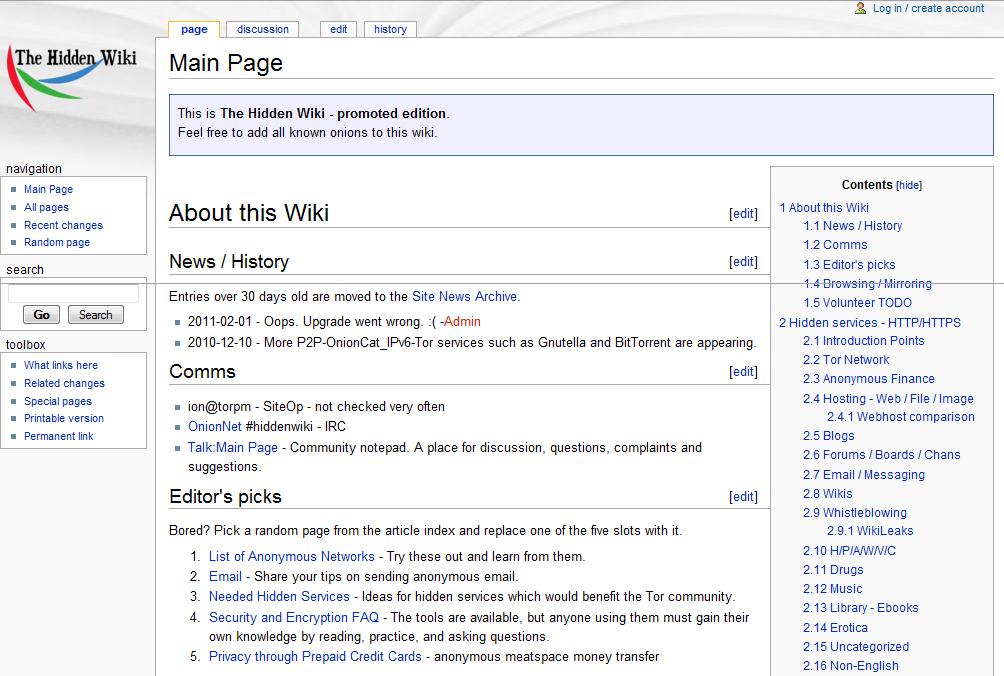
Task: Open Random page from navigation
Action: point(57,242)
